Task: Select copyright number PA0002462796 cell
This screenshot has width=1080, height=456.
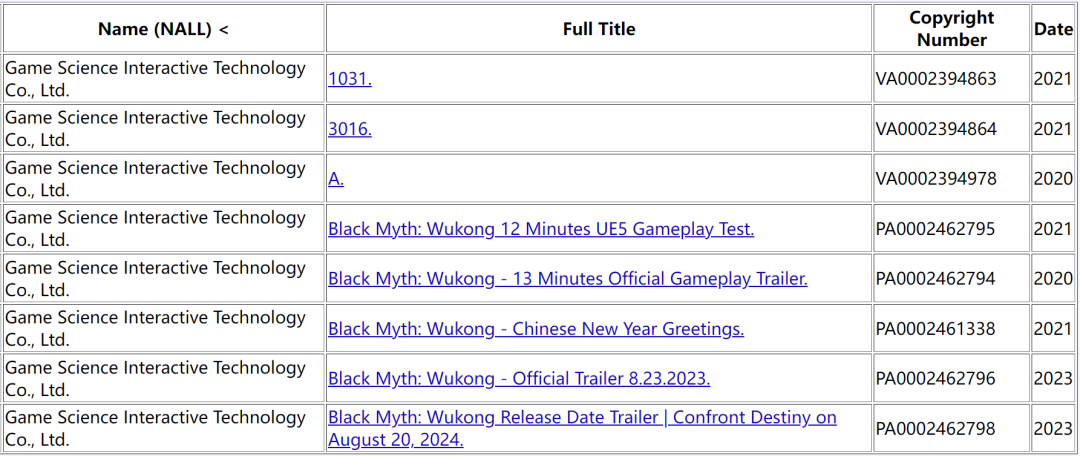Action: pos(936,379)
